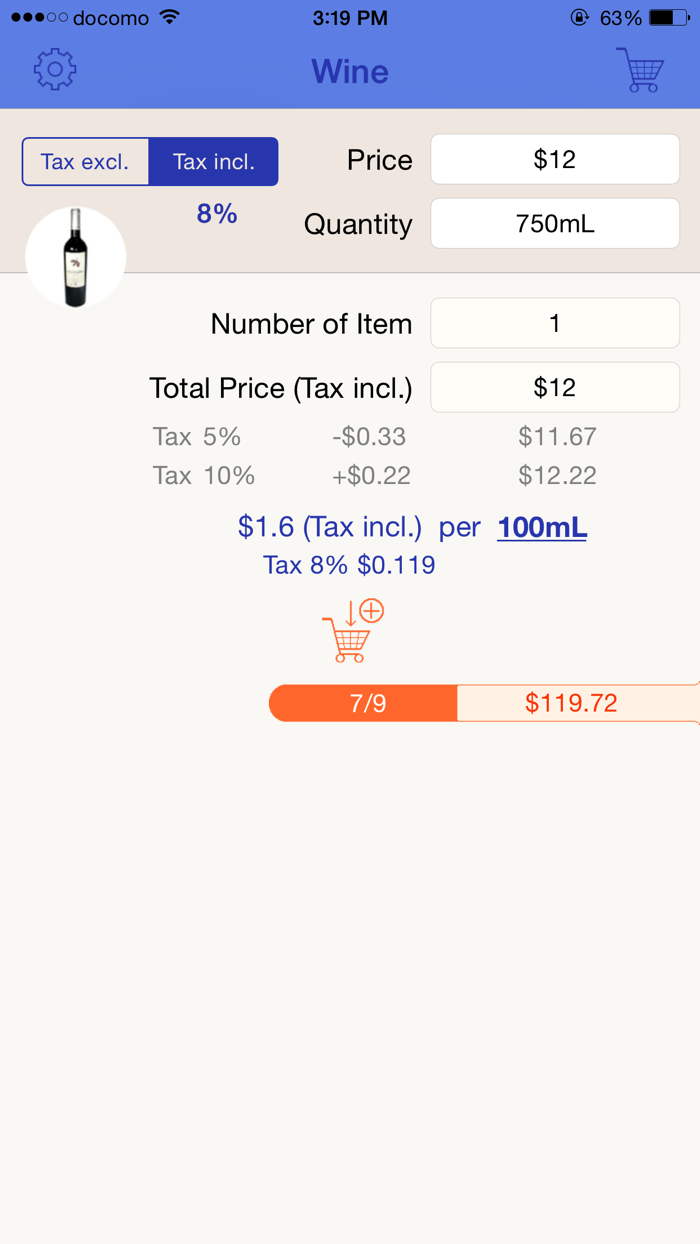The width and height of the screenshot is (700, 1244).
Task: Open the shopping cart icon
Action: [x=641, y=70]
